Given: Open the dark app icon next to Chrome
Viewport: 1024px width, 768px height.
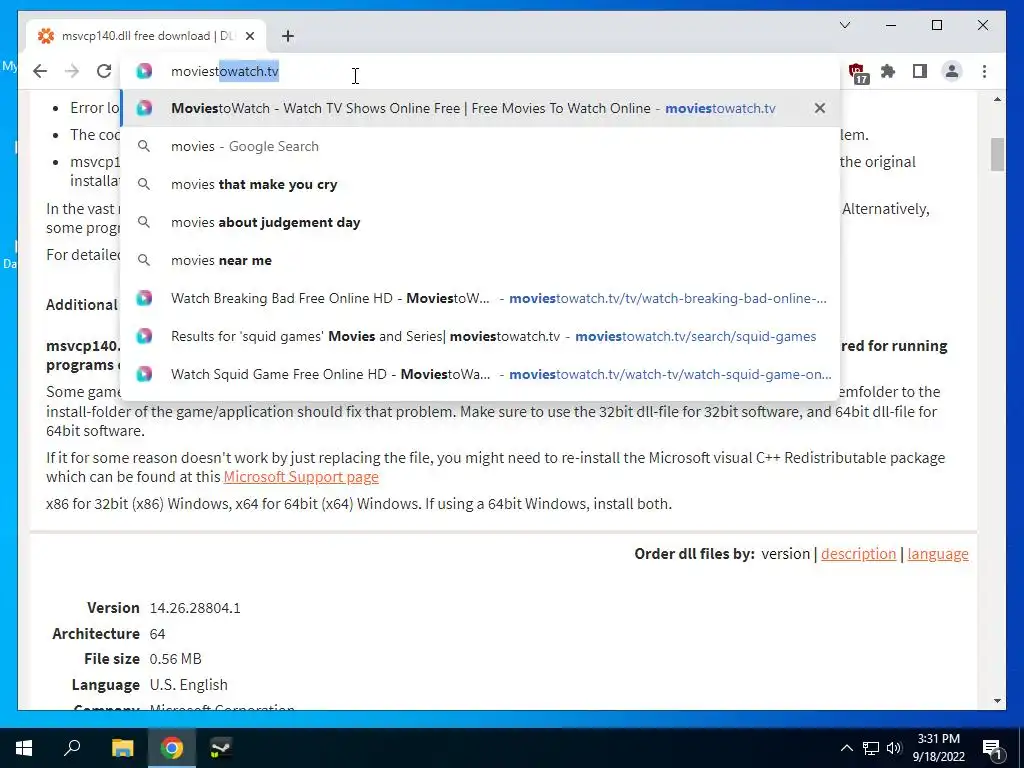Looking at the screenshot, I should coord(221,748).
